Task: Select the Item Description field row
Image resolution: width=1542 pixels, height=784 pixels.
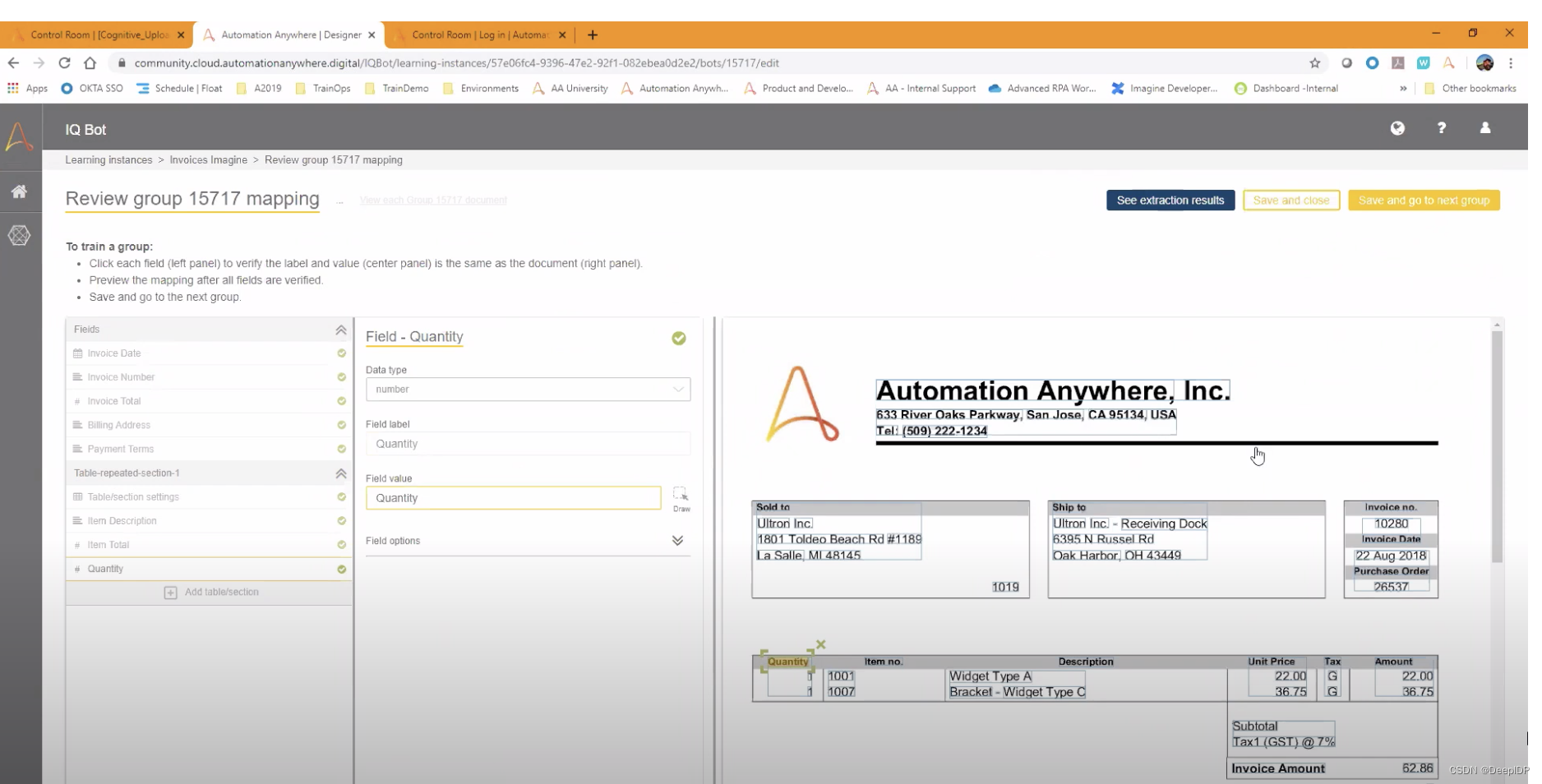Action: pos(209,521)
